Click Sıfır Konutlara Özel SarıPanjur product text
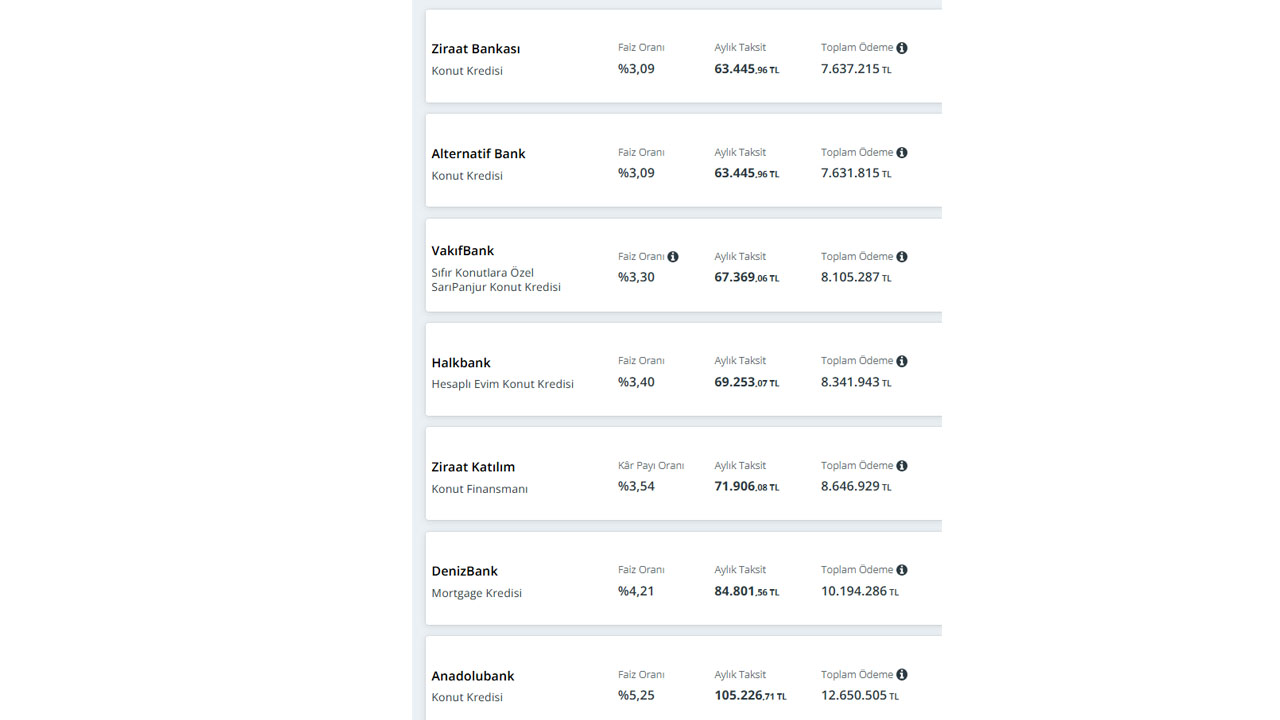 (496, 280)
